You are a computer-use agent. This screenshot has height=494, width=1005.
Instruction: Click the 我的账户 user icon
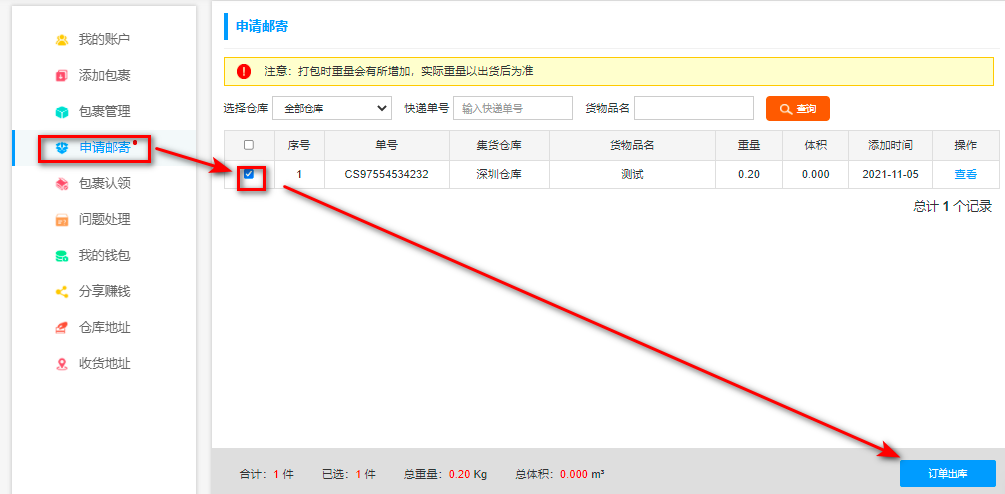click(62, 40)
